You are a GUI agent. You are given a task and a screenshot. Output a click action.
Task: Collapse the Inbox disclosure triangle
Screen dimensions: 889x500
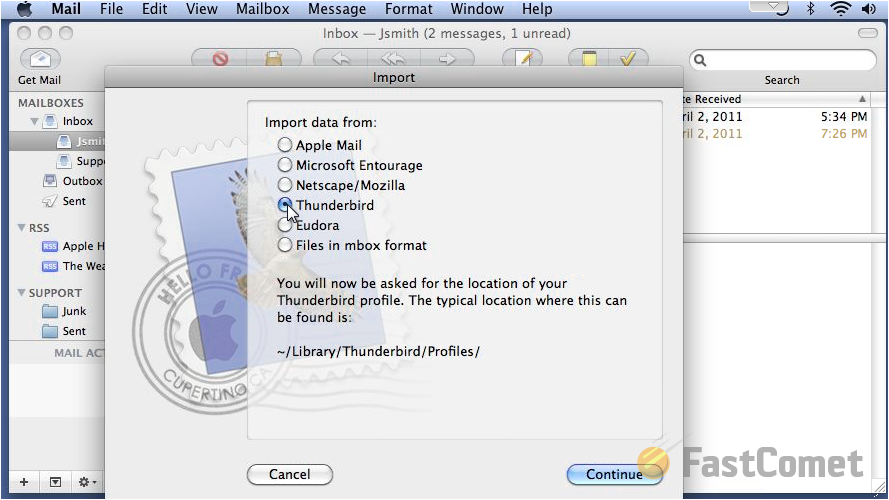pos(34,121)
